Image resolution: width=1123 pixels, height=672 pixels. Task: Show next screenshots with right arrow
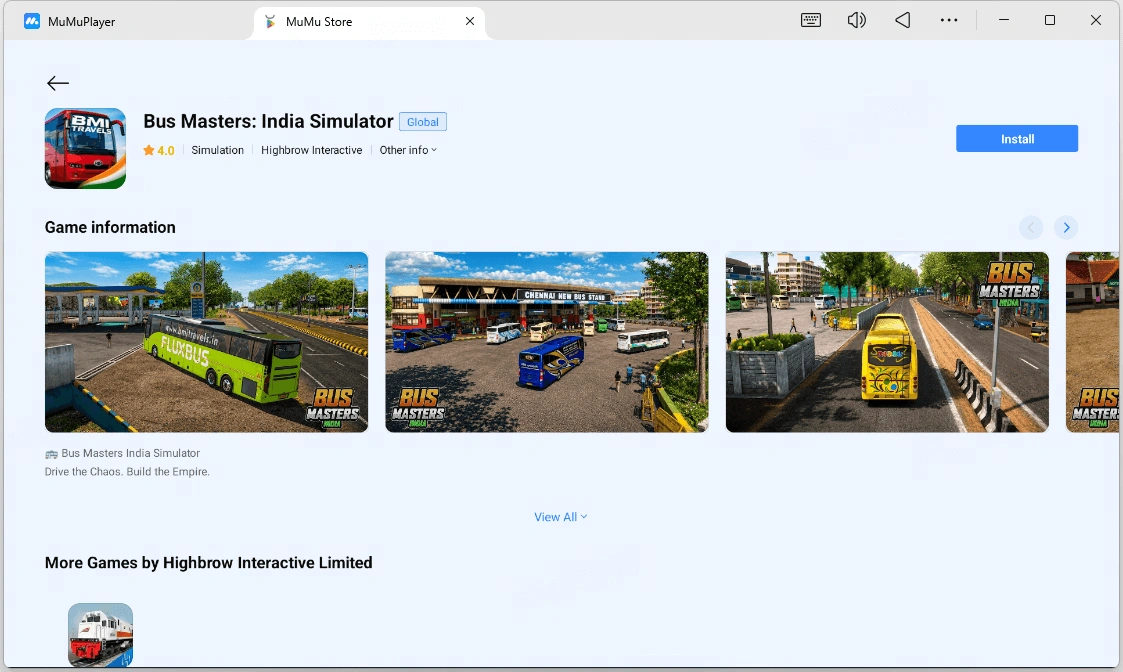[x=1066, y=228]
